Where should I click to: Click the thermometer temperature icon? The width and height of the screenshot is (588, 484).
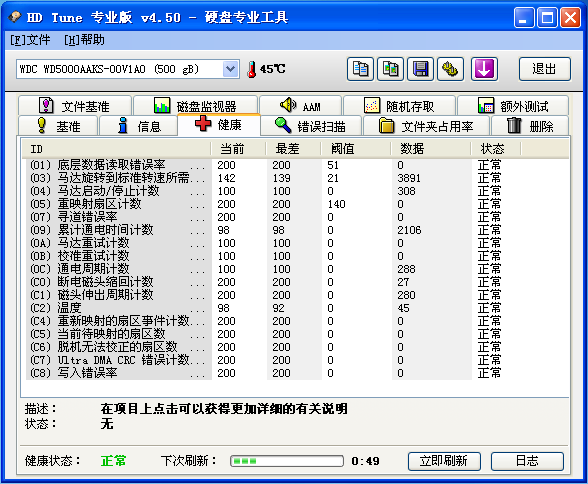(252, 69)
